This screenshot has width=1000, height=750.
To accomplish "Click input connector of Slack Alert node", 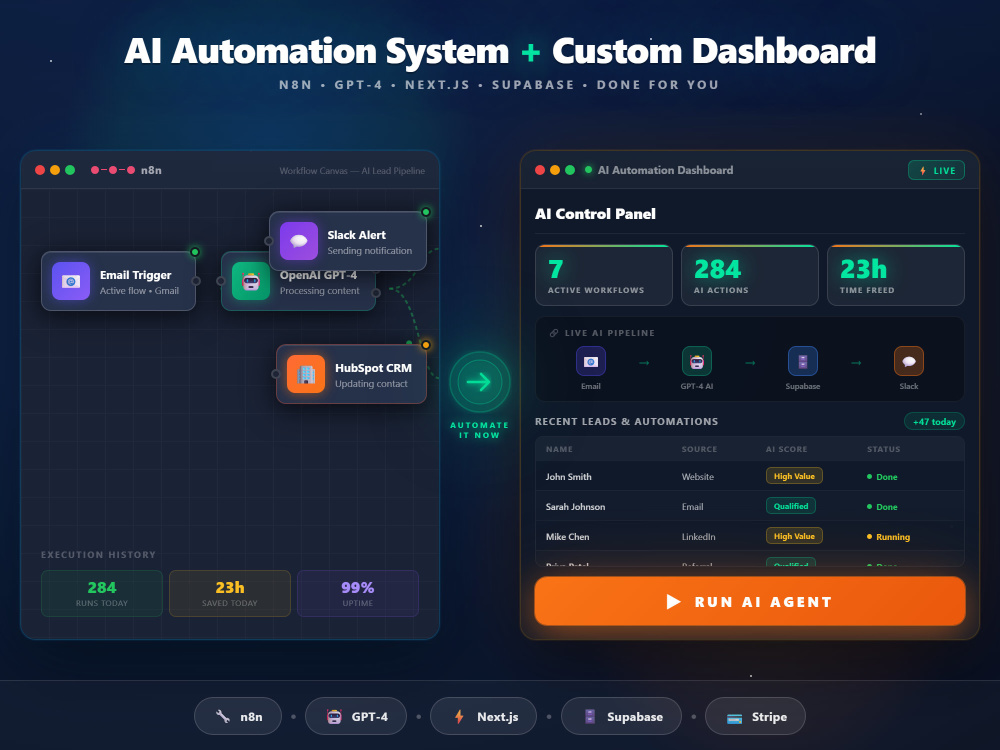I will pos(268,241).
